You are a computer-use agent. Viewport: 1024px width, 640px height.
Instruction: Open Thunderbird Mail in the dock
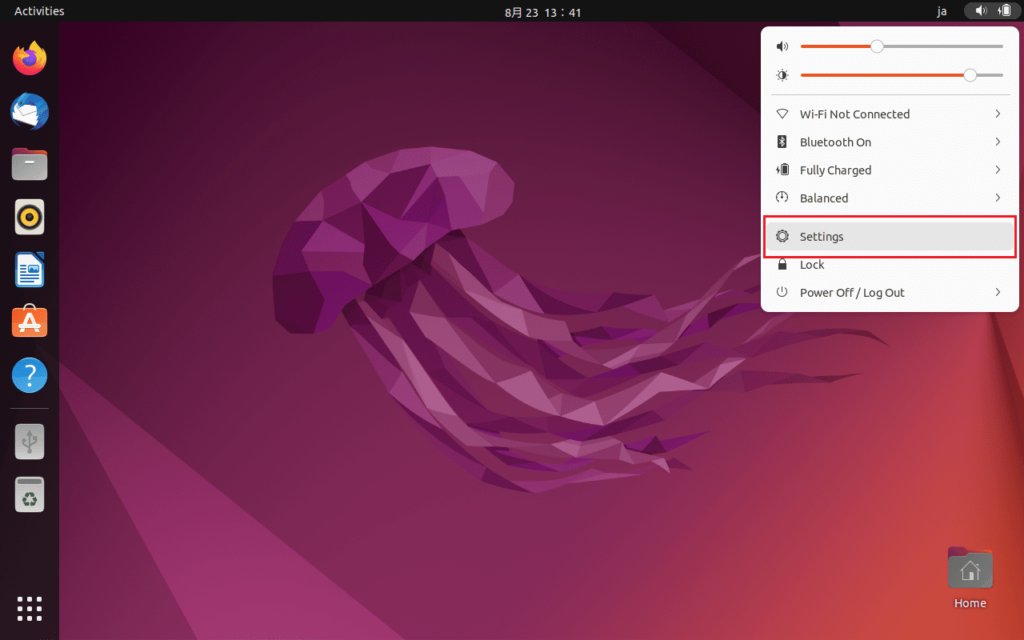coord(29,111)
